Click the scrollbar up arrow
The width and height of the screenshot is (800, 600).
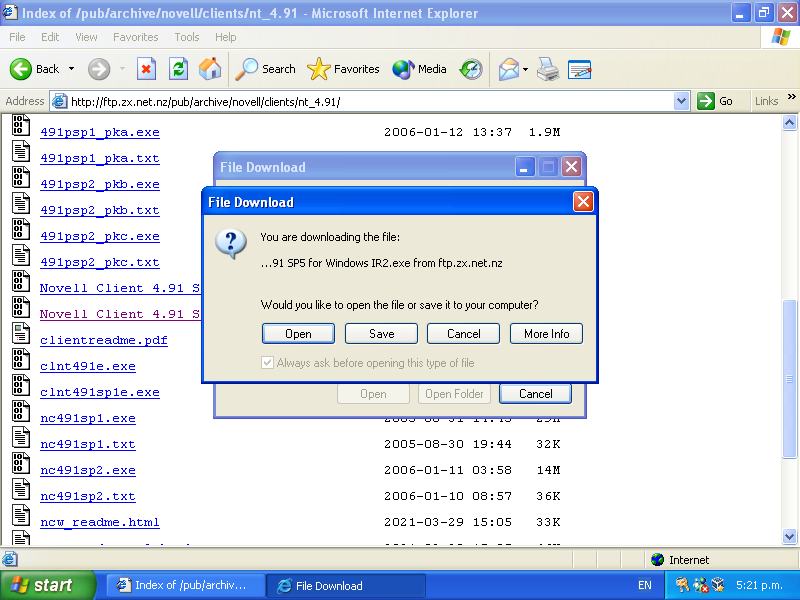click(789, 122)
